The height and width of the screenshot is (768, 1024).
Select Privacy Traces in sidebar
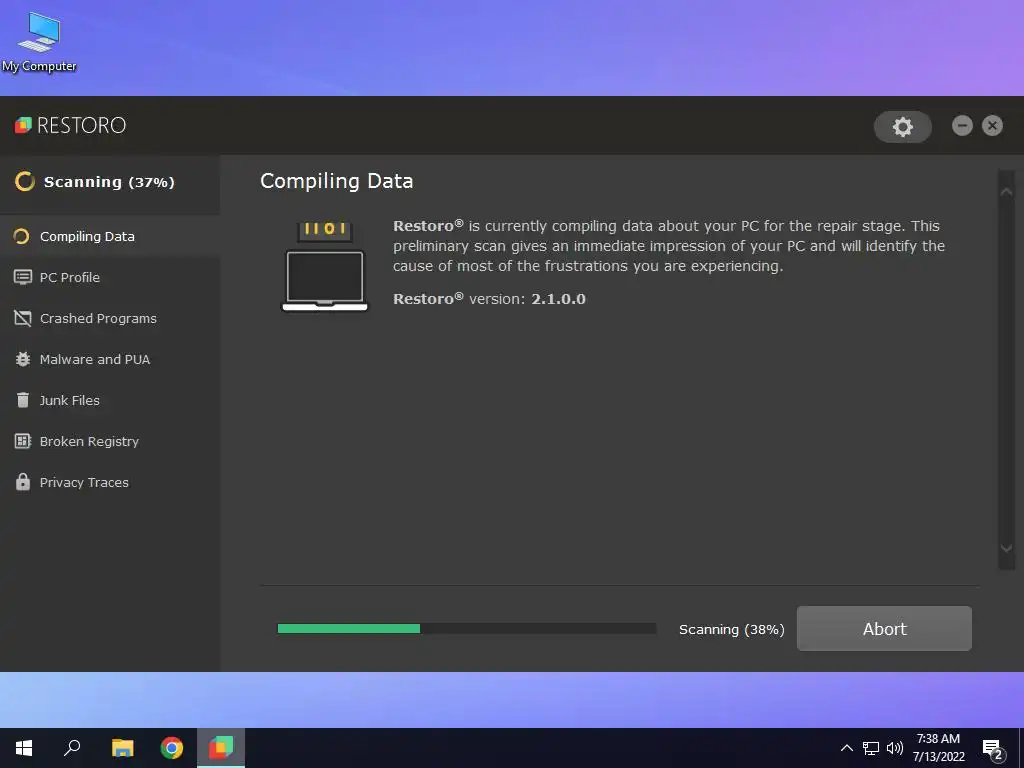[110, 482]
